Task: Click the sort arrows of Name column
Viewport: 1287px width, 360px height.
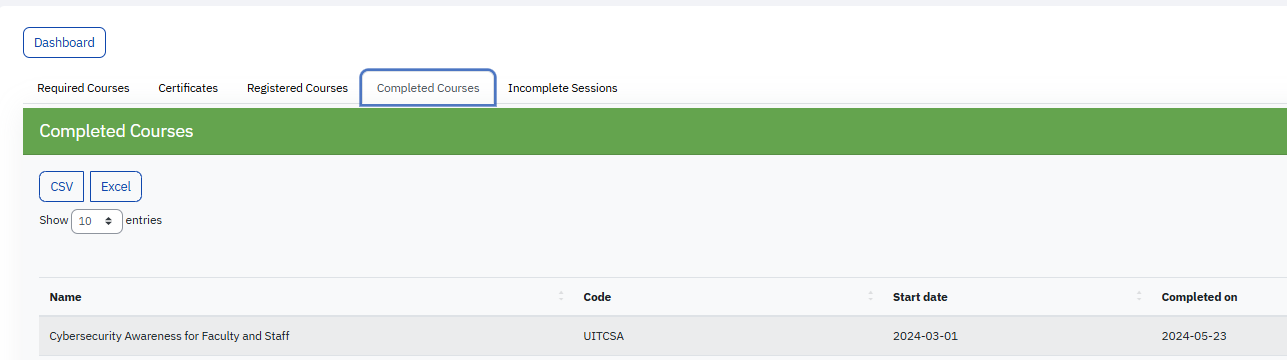Action: pos(560,297)
